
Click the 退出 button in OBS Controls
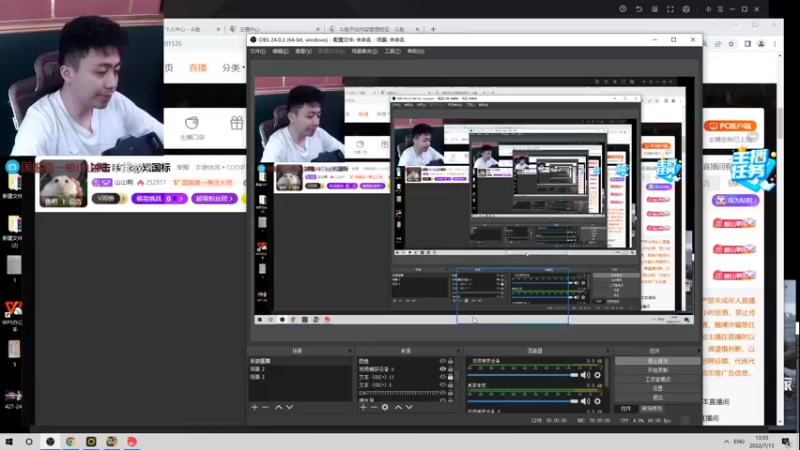657,397
